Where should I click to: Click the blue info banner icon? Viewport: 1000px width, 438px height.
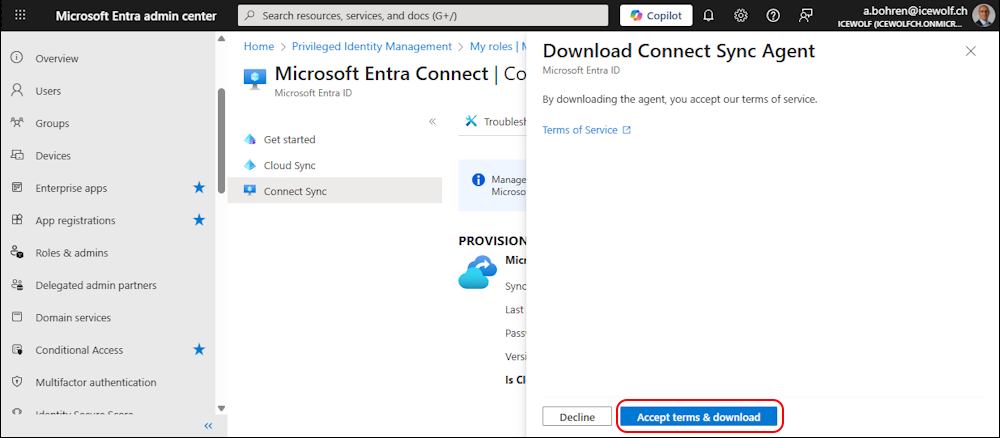(x=478, y=180)
